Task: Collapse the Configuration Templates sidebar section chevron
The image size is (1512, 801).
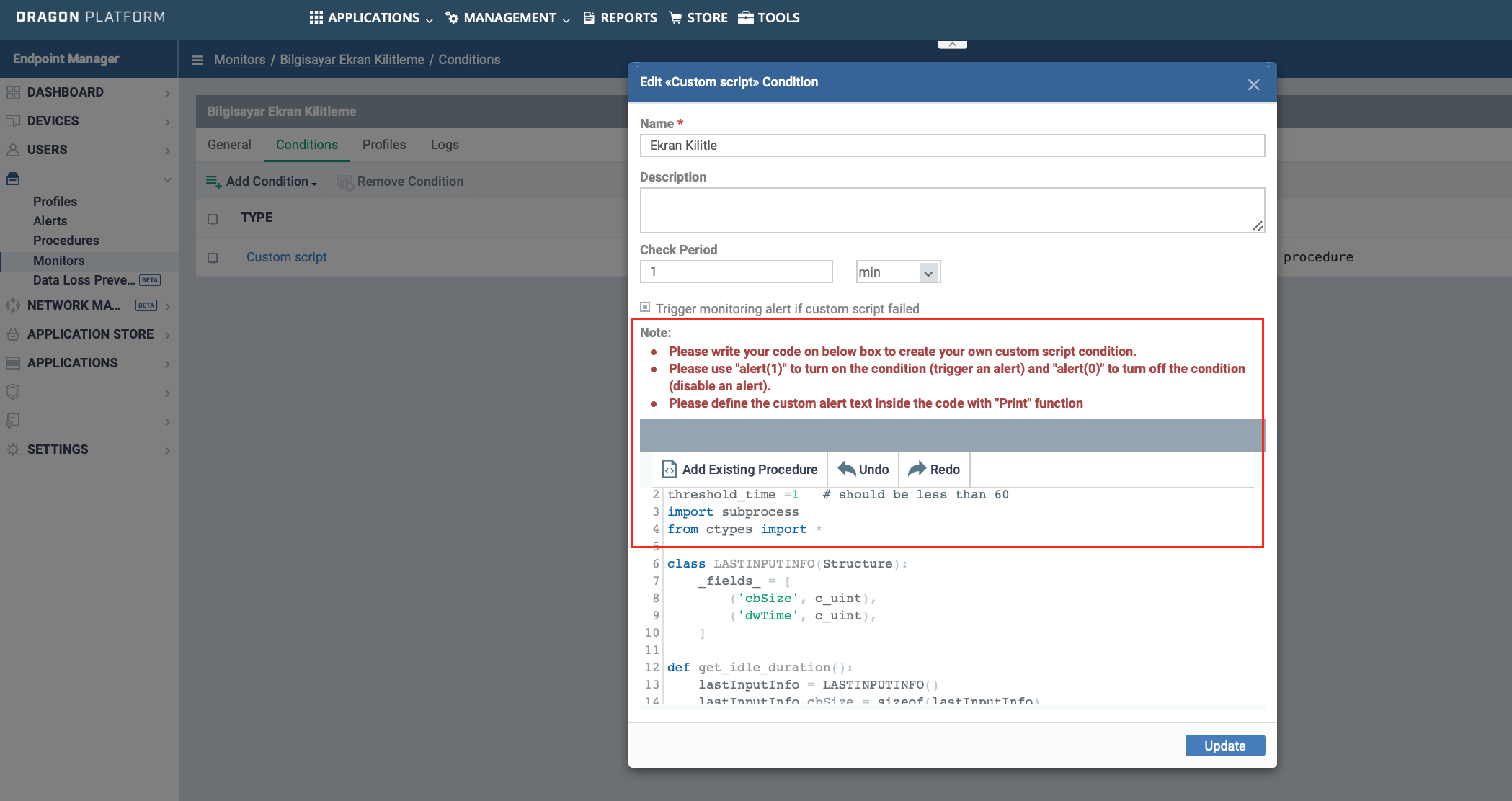Action: click(x=167, y=179)
